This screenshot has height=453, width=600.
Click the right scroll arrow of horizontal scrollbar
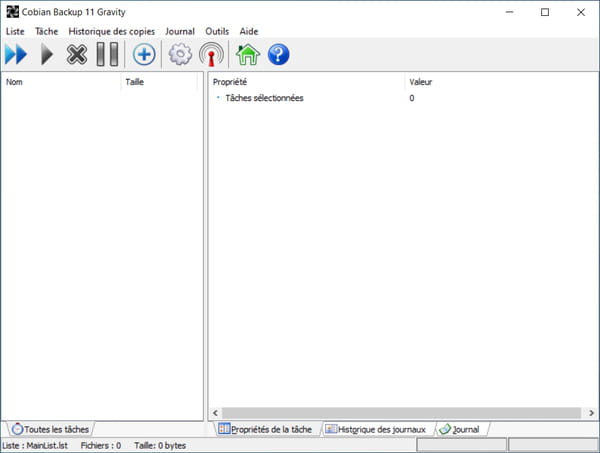[591, 413]
